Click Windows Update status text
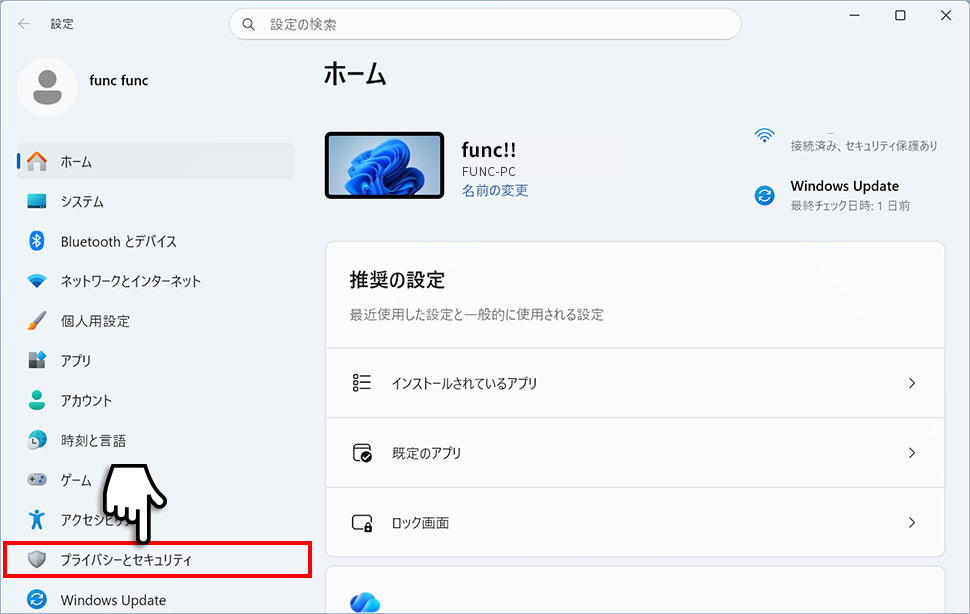Viewport: 970px width, 614px height. click(844, 186)
